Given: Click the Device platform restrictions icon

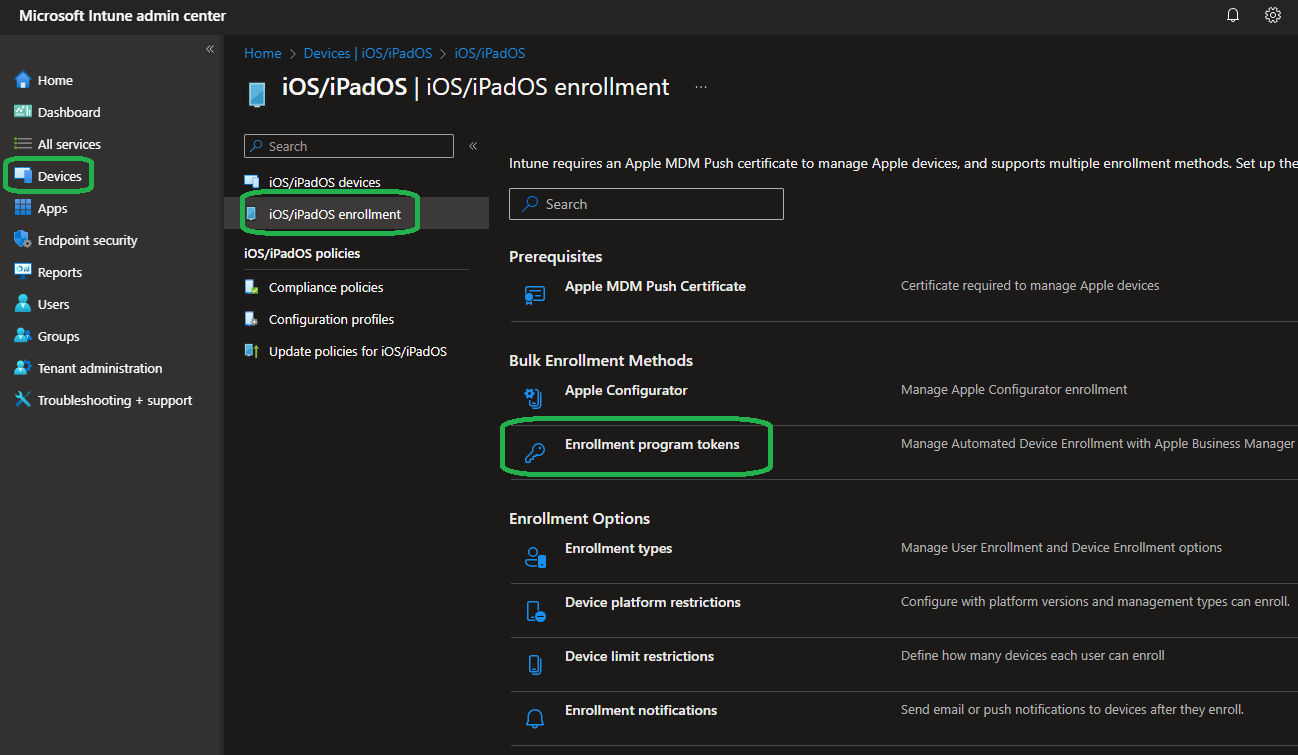Looking at the screenshot, I should click(535, 611).
